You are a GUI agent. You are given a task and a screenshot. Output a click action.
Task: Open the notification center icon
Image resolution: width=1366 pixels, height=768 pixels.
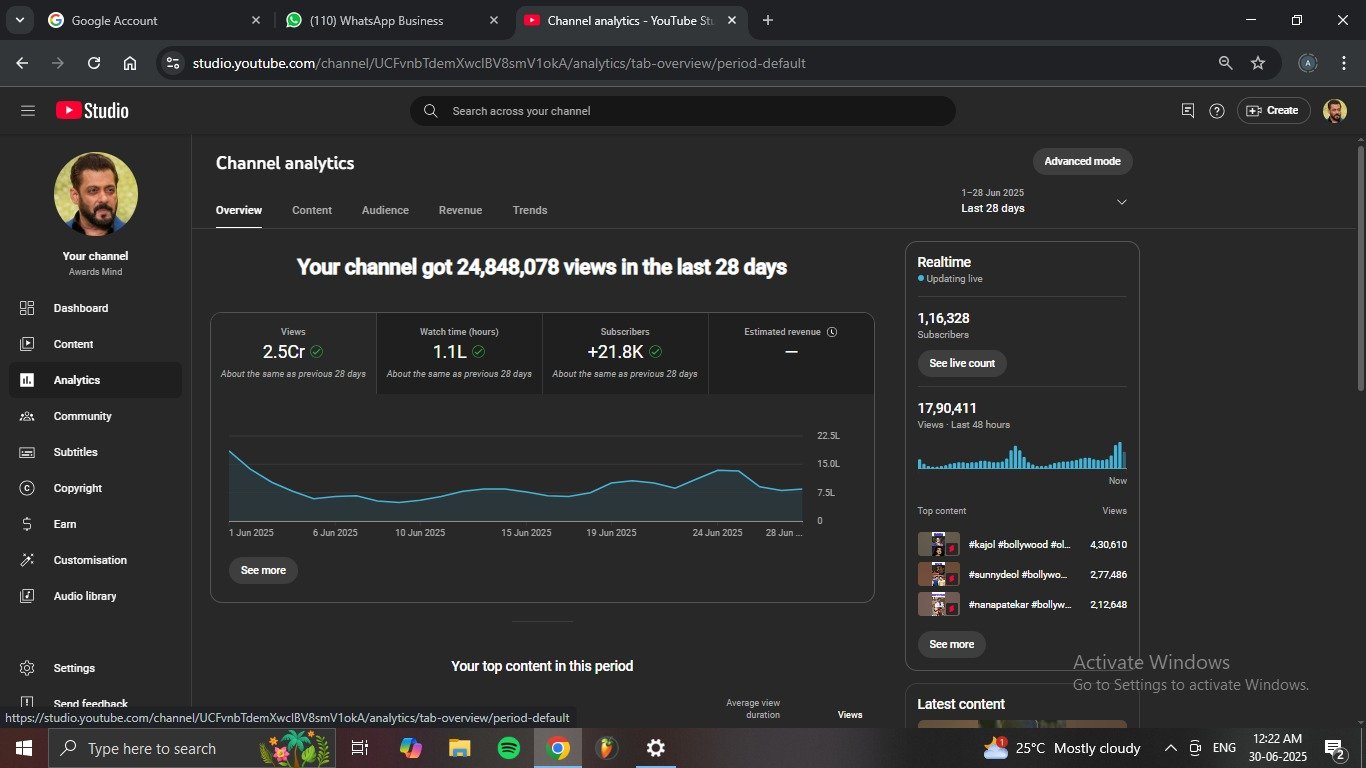pyautogui.click(x=1334, y=748)
